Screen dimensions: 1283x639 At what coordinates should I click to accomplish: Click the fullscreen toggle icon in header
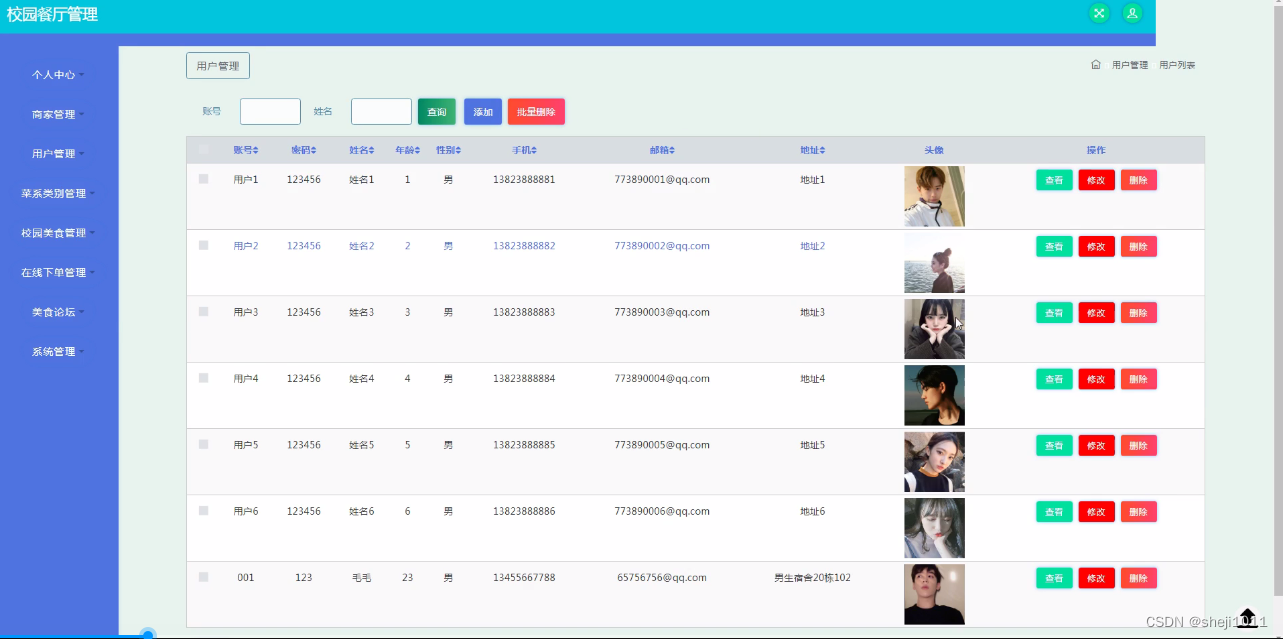click(1099, 13)
